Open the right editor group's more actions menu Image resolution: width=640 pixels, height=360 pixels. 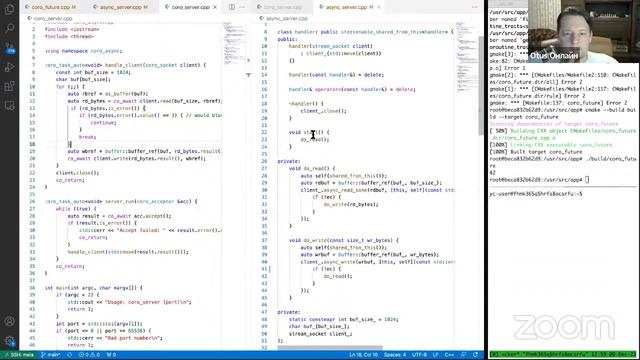pos(475,7)
